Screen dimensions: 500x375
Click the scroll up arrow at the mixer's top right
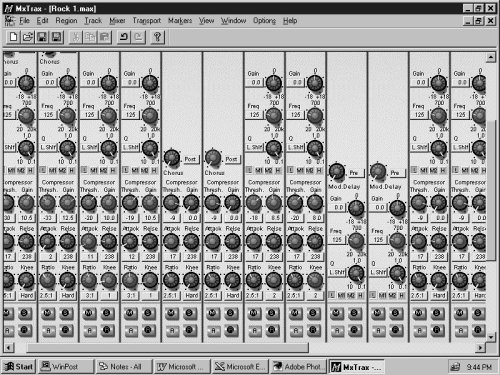pos(490,57)
